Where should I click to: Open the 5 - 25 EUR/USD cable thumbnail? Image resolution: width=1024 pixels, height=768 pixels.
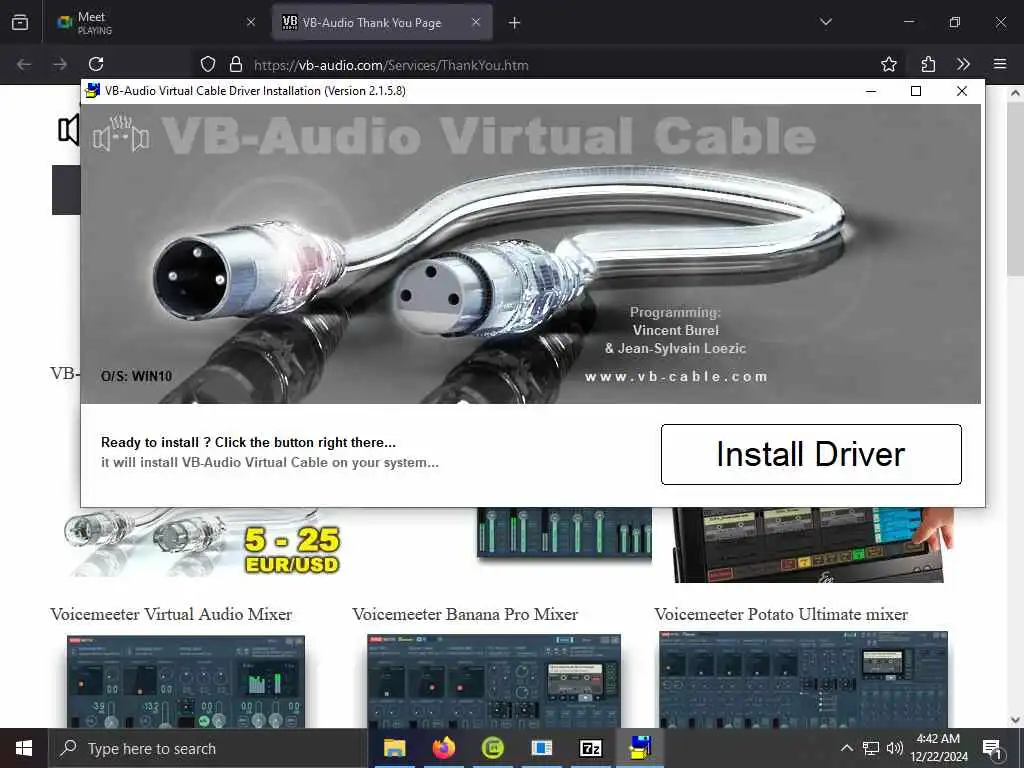click(201, 542)
